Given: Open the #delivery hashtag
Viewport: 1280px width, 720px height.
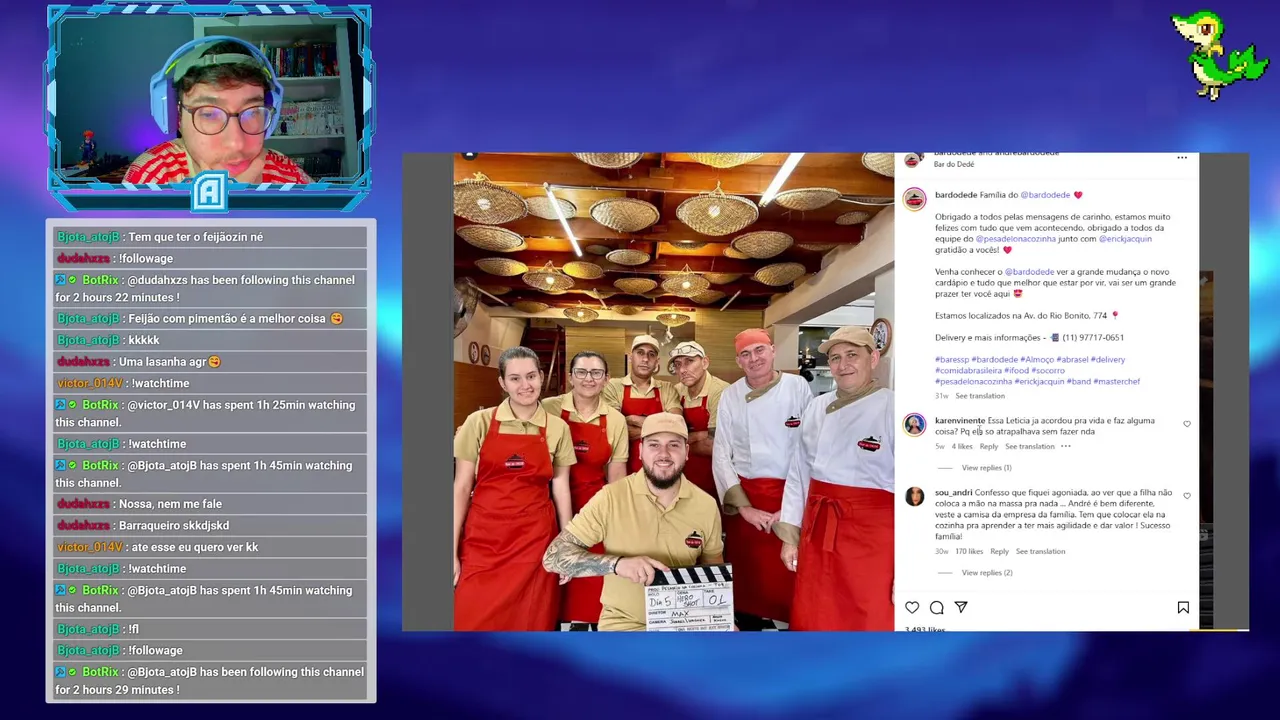Looking at the screenshot, I should click(x=1107, y=359).
